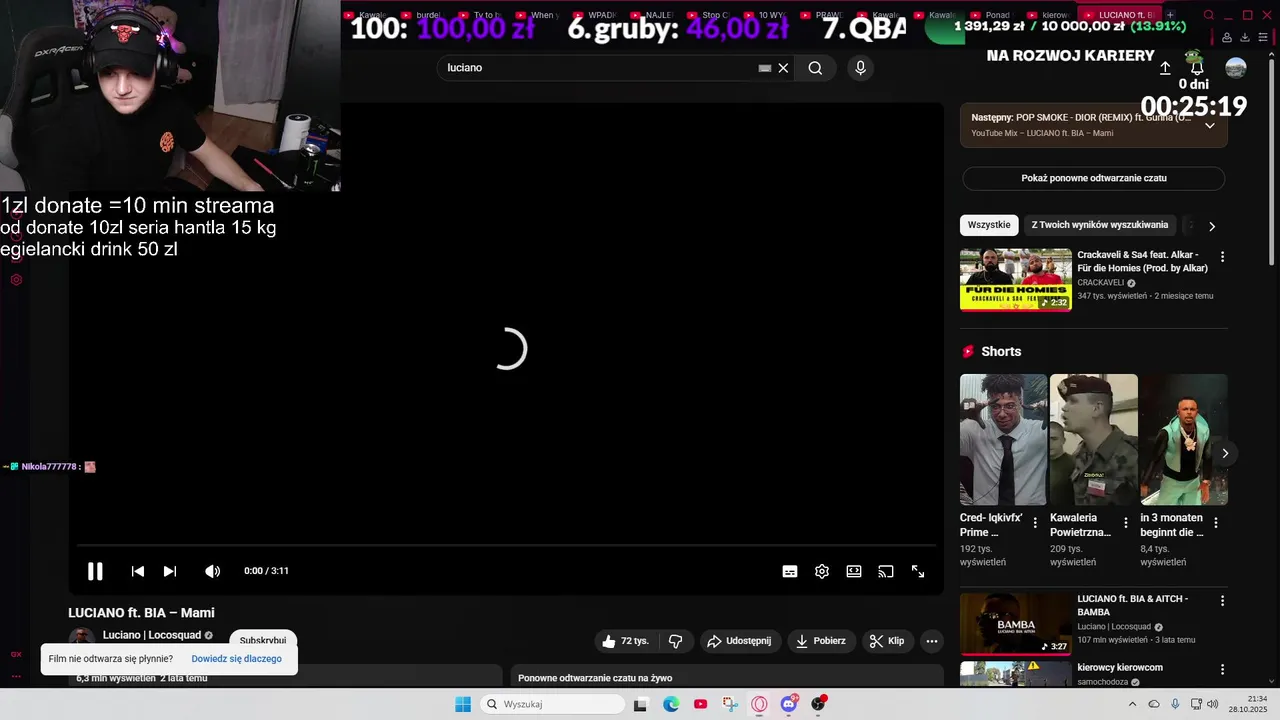Mute the player volume speaker icon
1280x720 pixels.
(212, 571)
